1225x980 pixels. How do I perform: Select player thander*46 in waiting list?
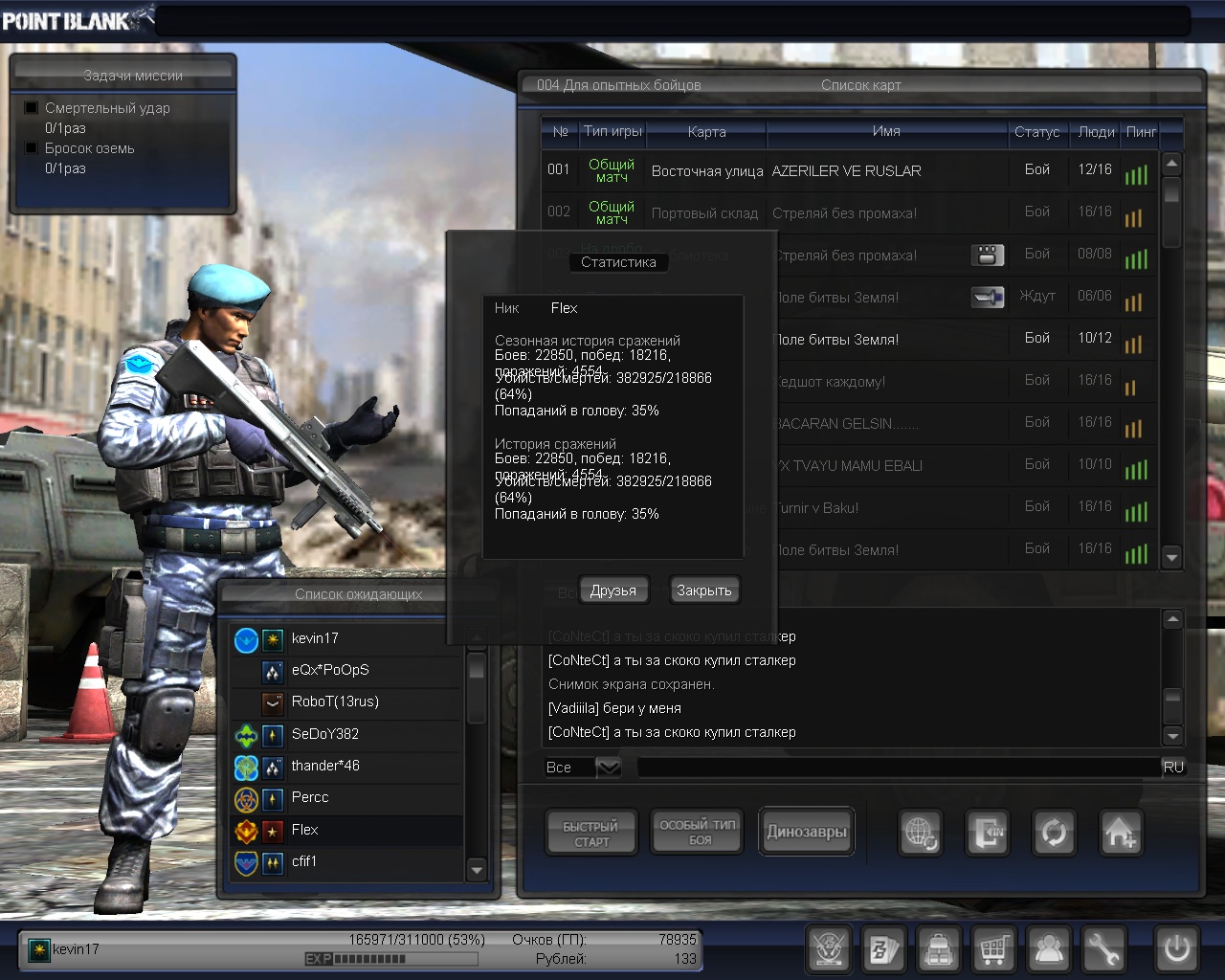[x=346, y=767]
